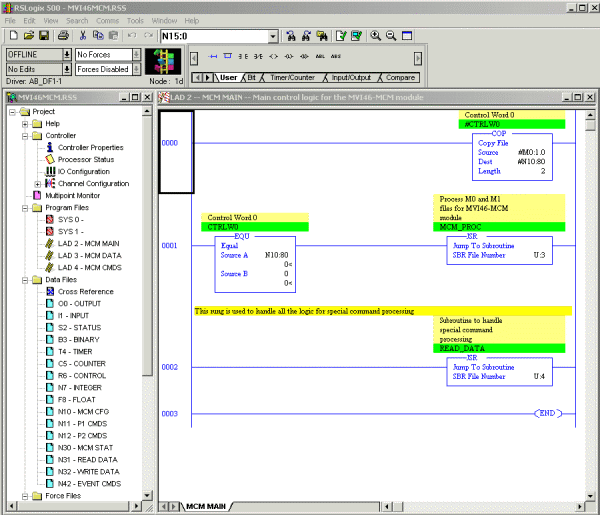
Task: Switch to the Compare instruction tab
Action: click(400, 78)
